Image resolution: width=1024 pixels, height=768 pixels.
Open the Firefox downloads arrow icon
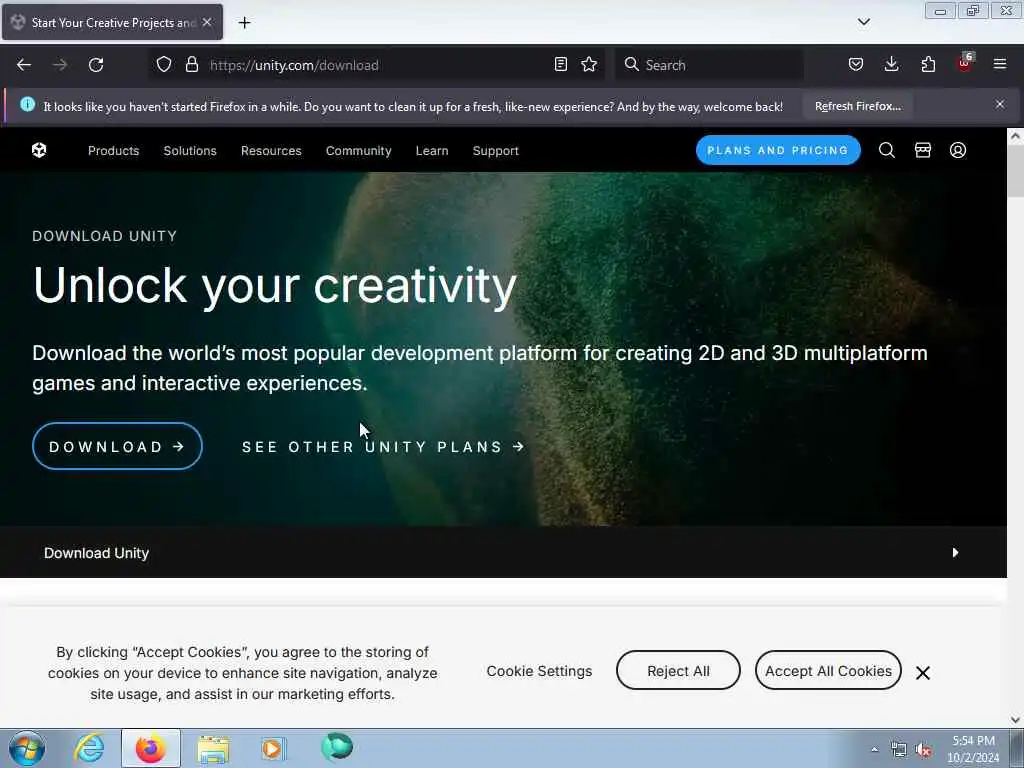tap(891, 64)
